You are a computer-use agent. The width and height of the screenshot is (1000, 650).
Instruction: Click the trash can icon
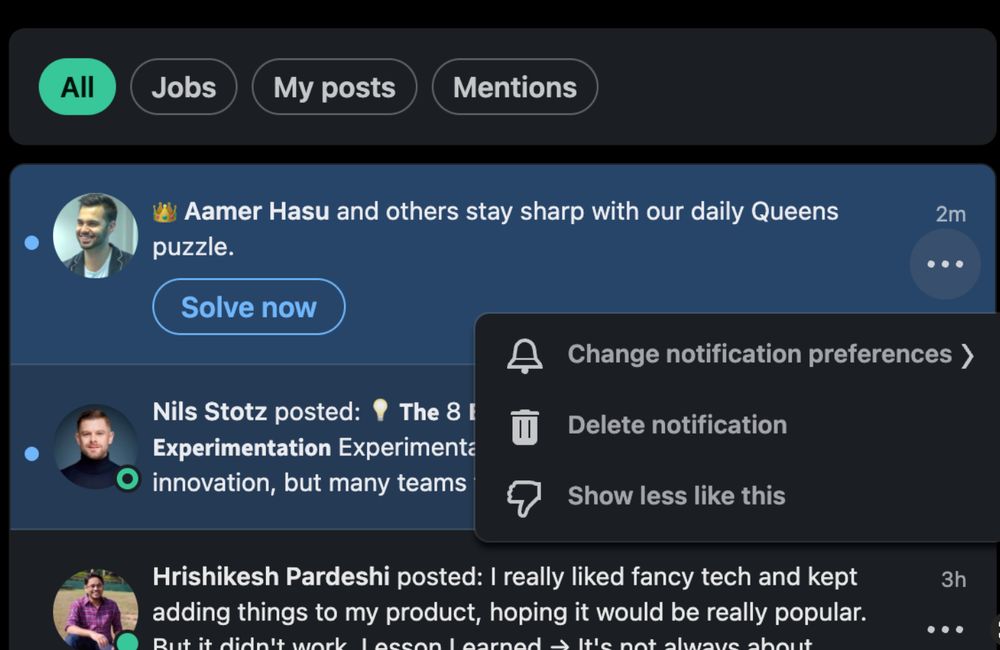[x=525, y=426]
